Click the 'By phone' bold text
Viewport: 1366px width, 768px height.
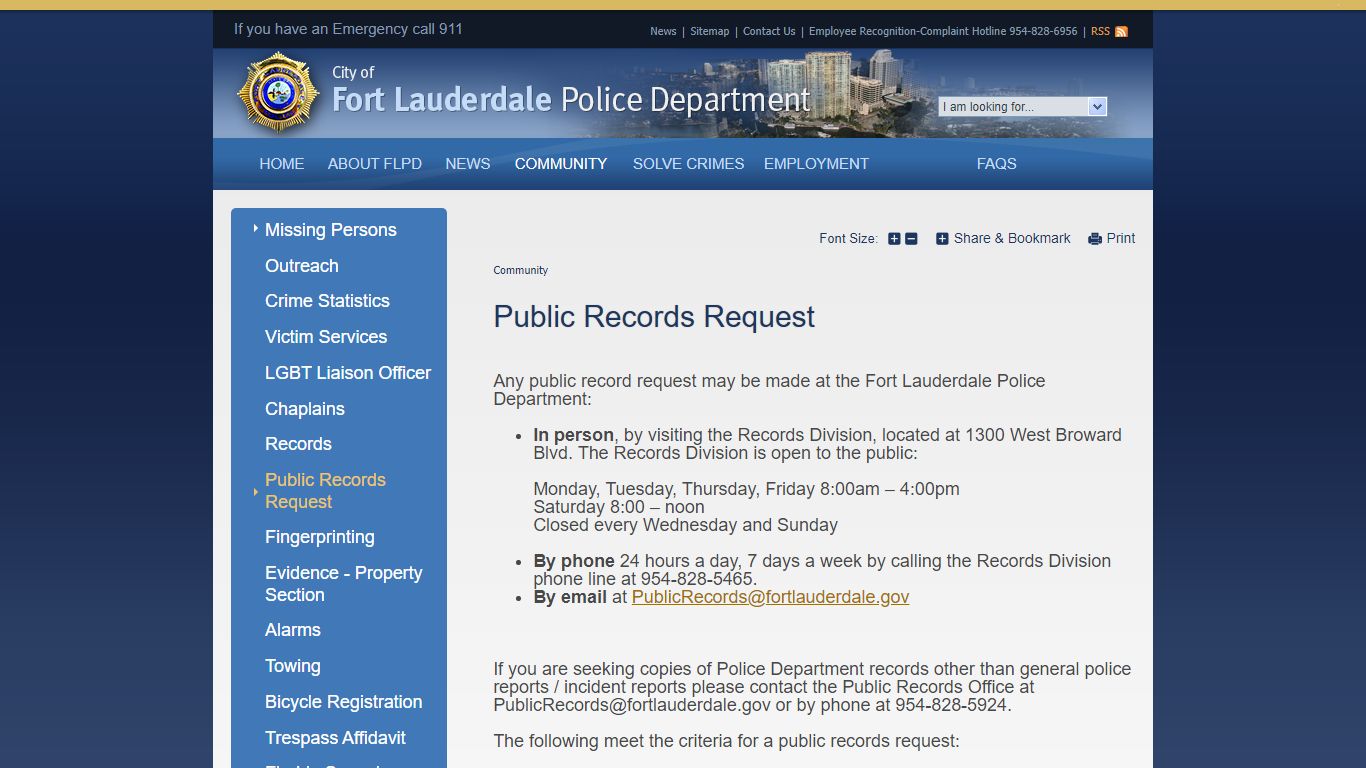pyautogui.click(x=574, y=561)
